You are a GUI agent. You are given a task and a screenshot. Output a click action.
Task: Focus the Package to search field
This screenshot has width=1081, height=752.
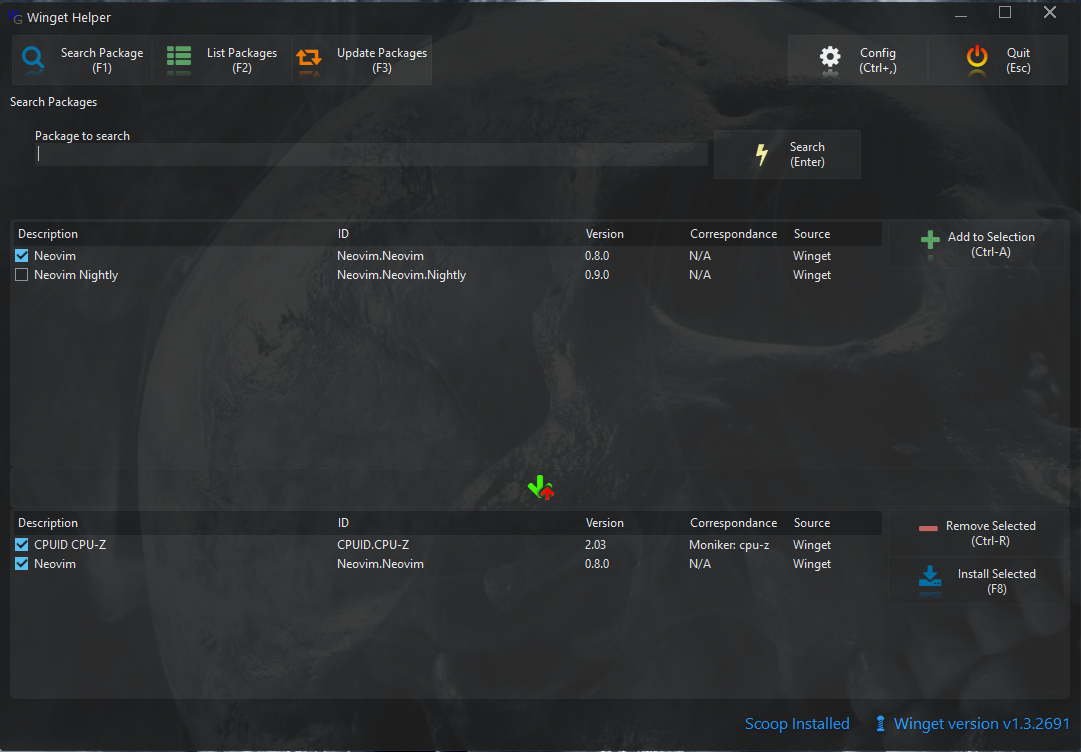371,154
